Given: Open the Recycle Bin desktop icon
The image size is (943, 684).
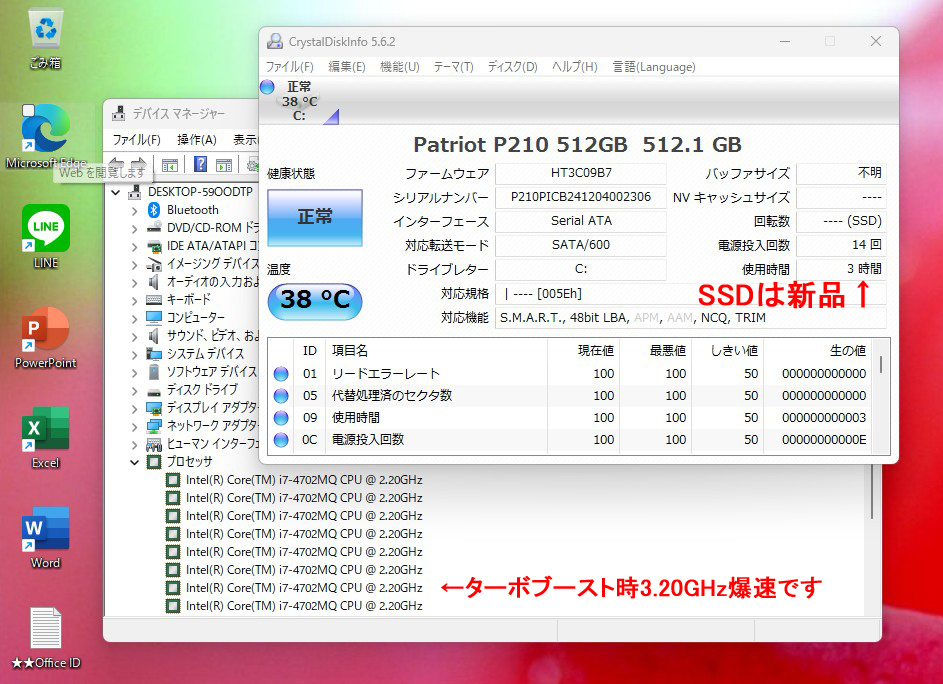Looking at the screenshot, I should [x=46, y=30].
